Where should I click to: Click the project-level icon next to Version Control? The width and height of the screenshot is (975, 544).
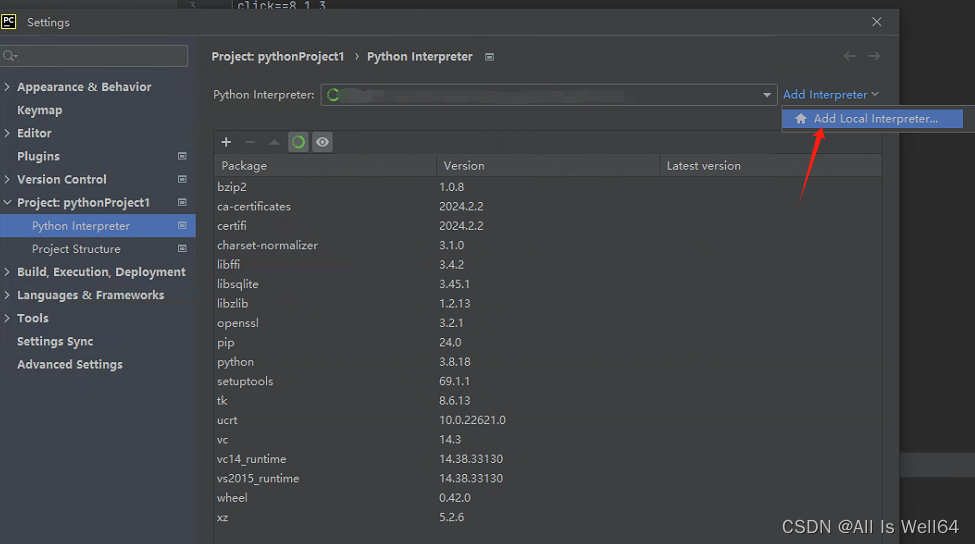coord(182,179)
